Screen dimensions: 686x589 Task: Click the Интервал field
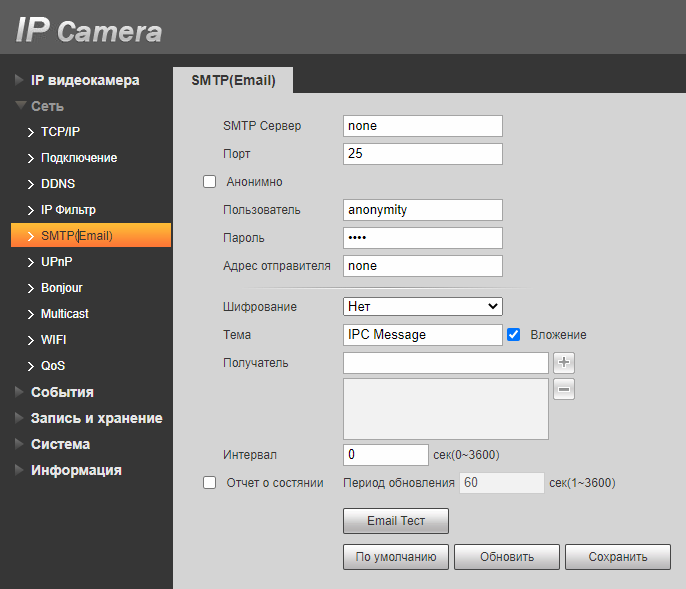(x=385, y=455)
